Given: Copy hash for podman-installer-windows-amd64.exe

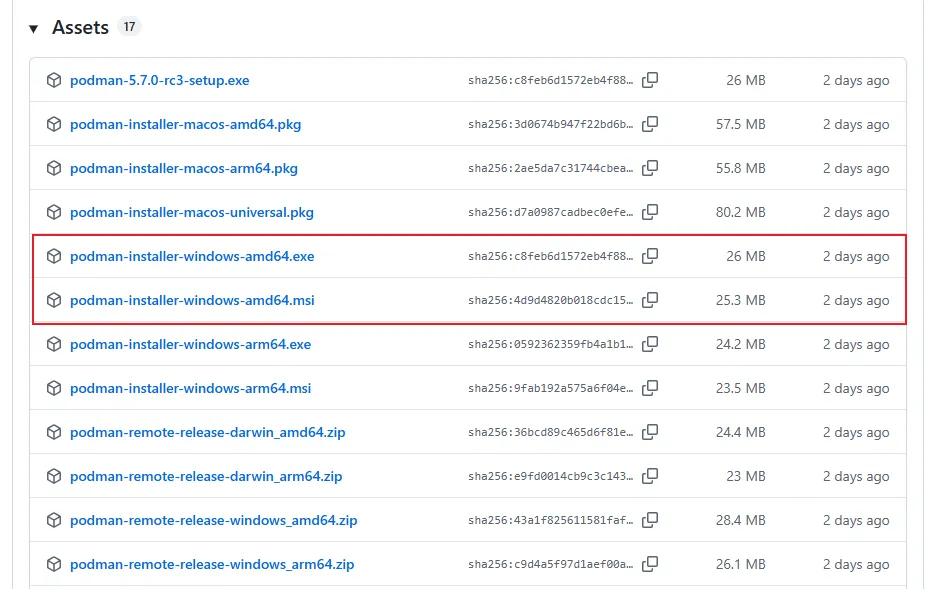Looking at the screenshot, I should (x=650, y=256).
